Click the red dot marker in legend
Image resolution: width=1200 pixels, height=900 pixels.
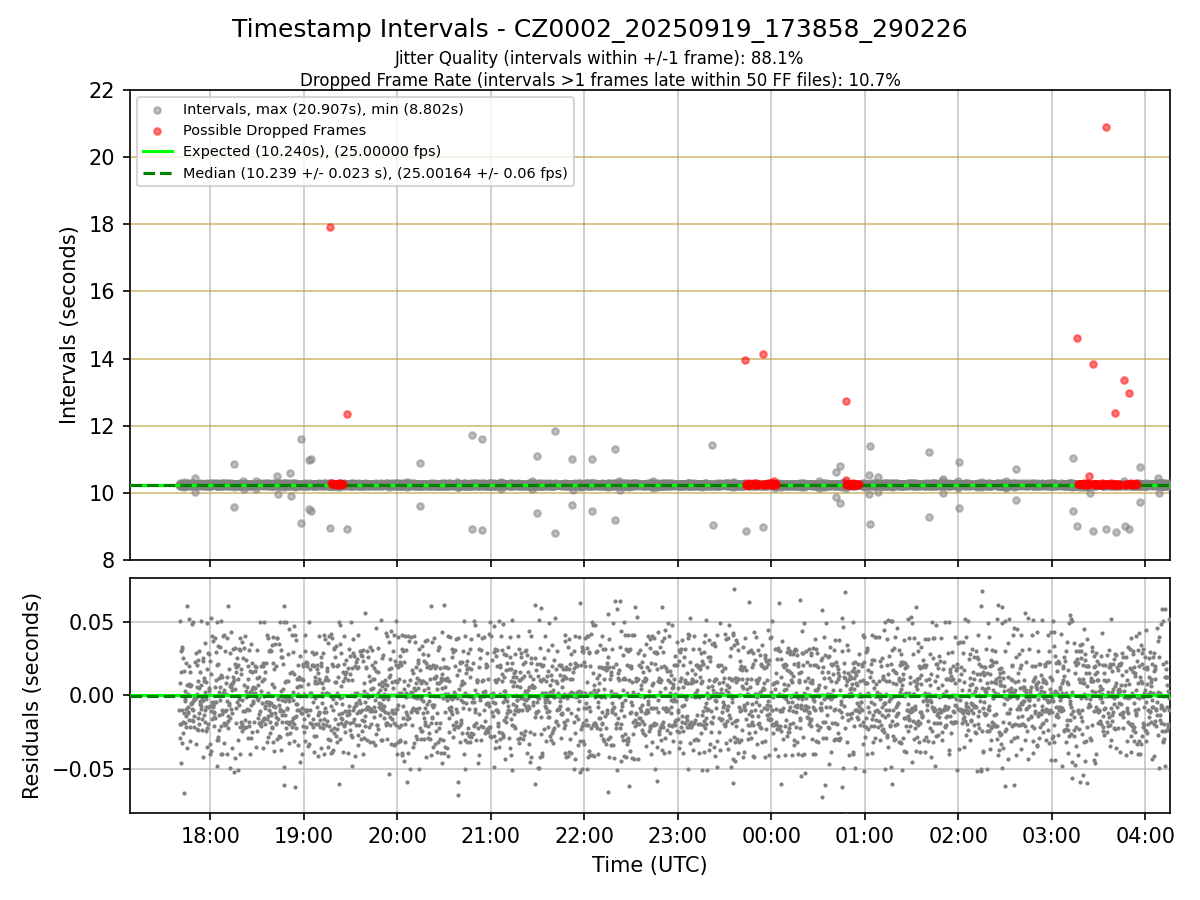pos(155,130)
